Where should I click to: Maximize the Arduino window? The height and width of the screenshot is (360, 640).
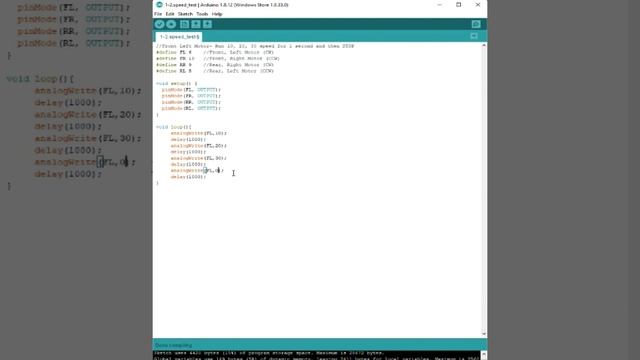point(458,4)
